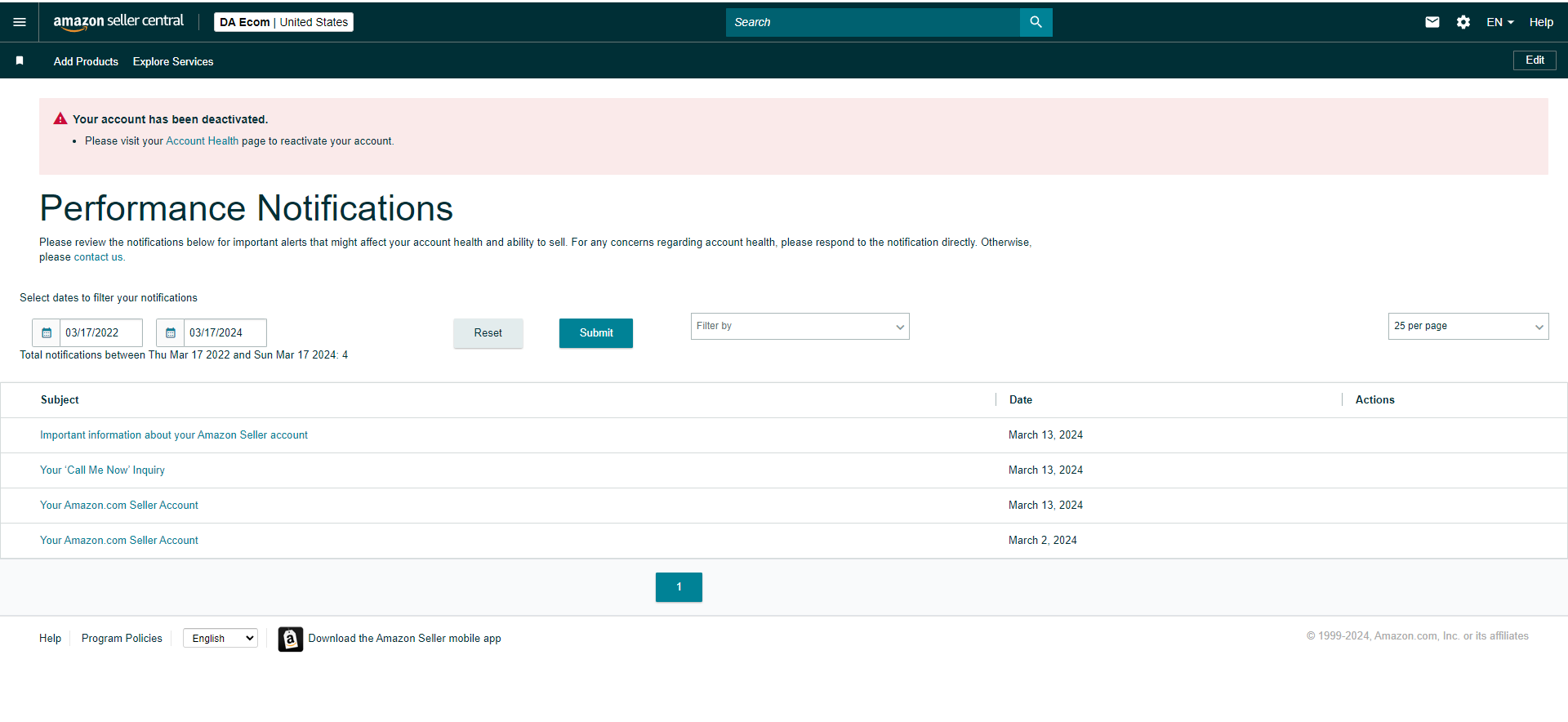Click the Performance Notifications heading

coord(246,208)
